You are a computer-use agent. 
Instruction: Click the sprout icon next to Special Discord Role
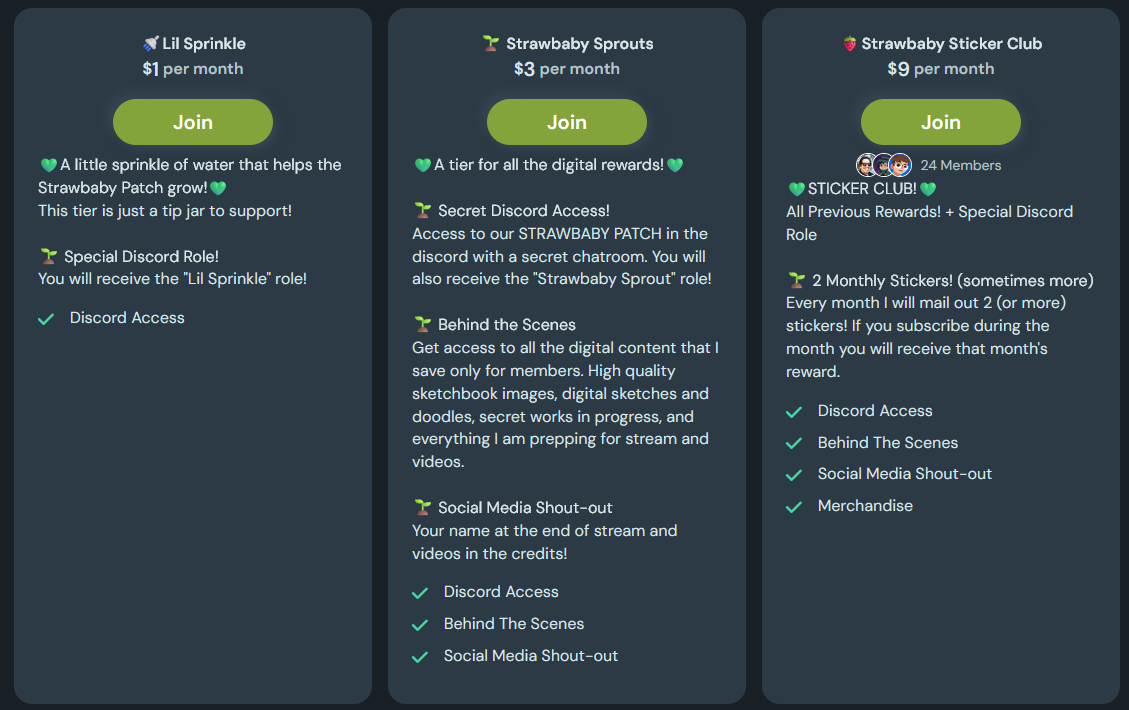[x=47, y=256]
